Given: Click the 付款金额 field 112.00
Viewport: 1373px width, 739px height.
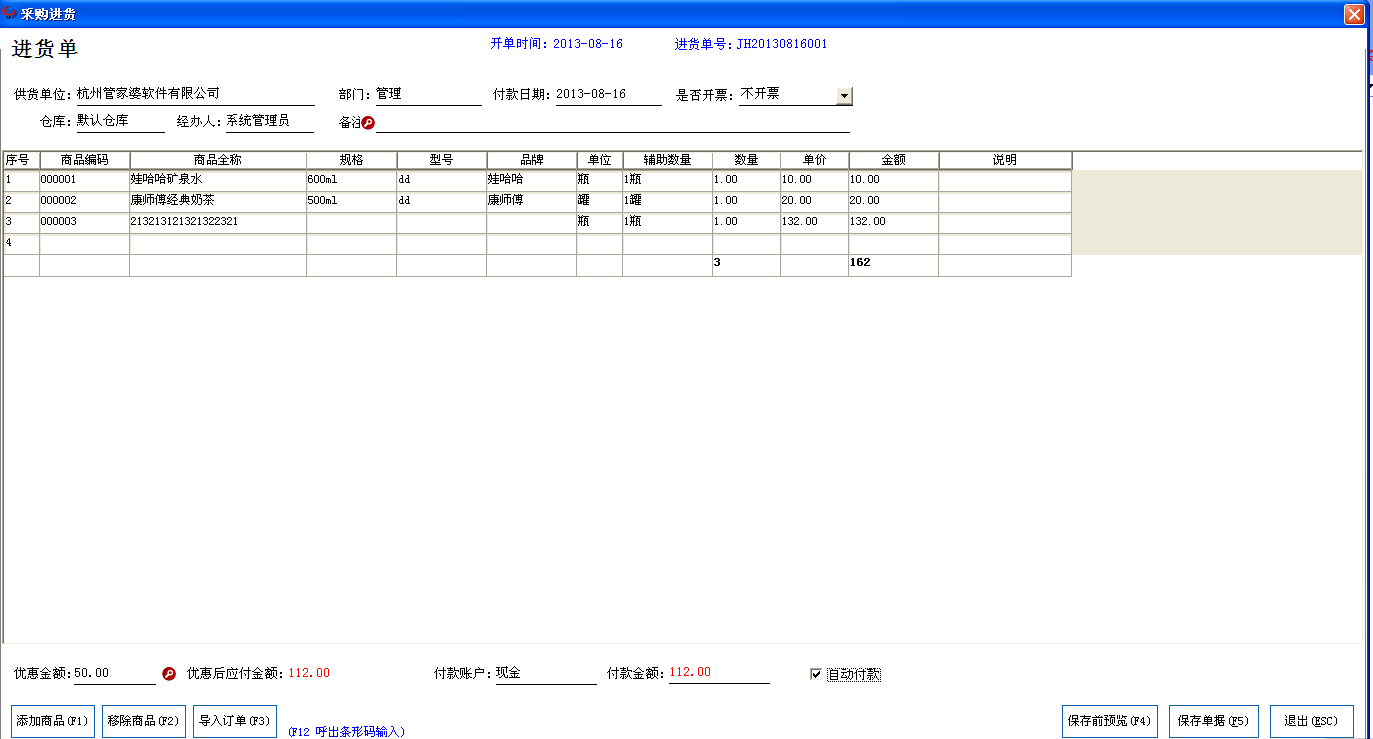Looking at the screenshot, I should click(719, 673).
